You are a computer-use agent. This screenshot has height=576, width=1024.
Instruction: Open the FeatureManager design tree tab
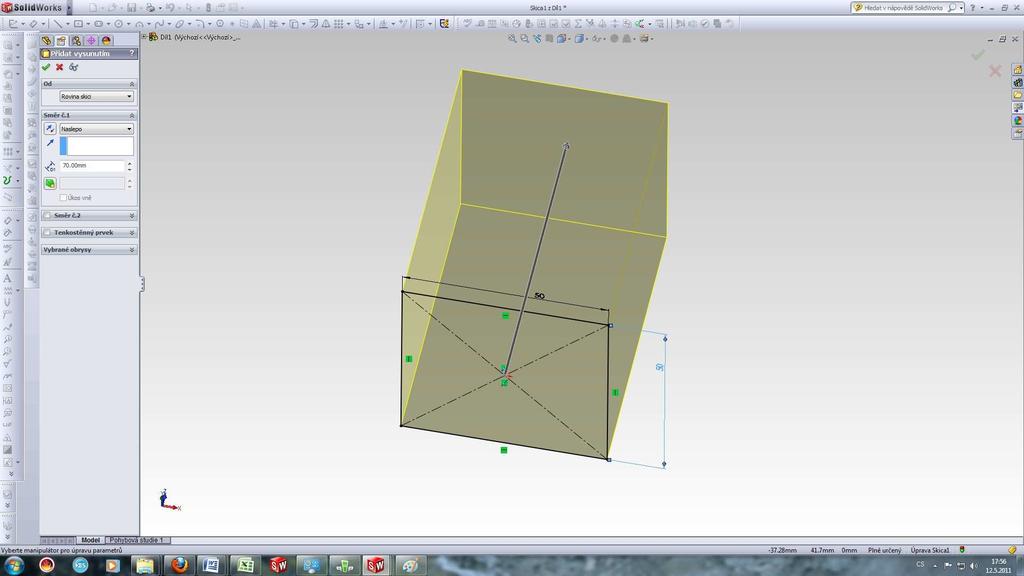46,40
